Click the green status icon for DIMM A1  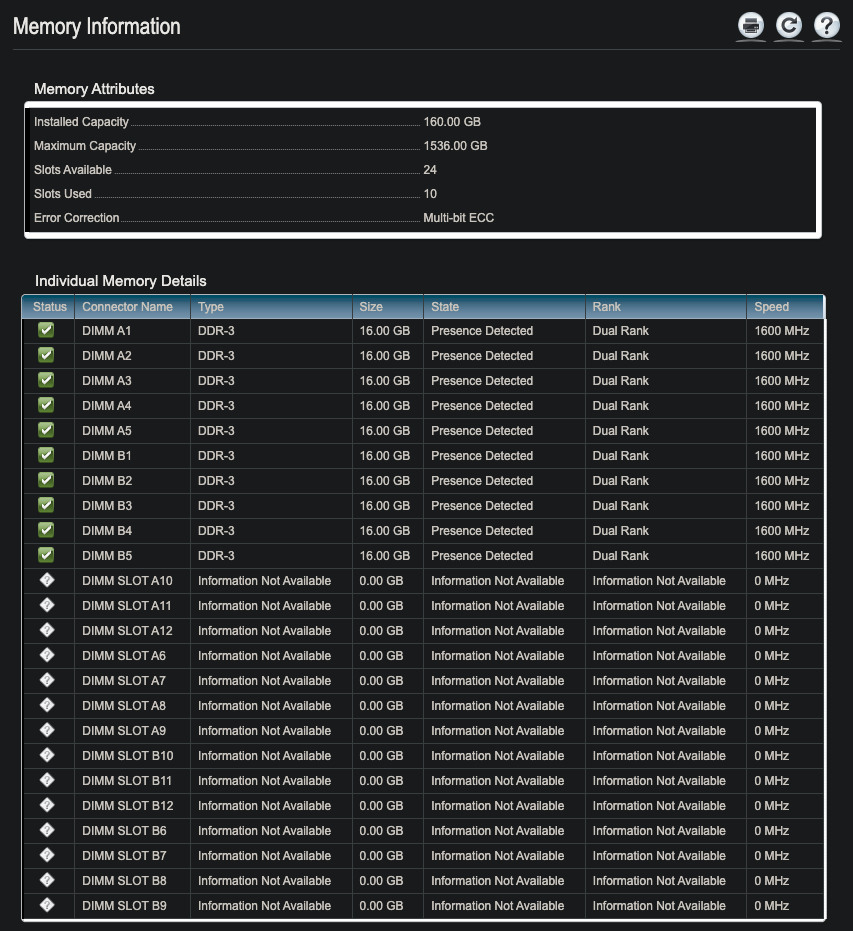coord(46,330)
